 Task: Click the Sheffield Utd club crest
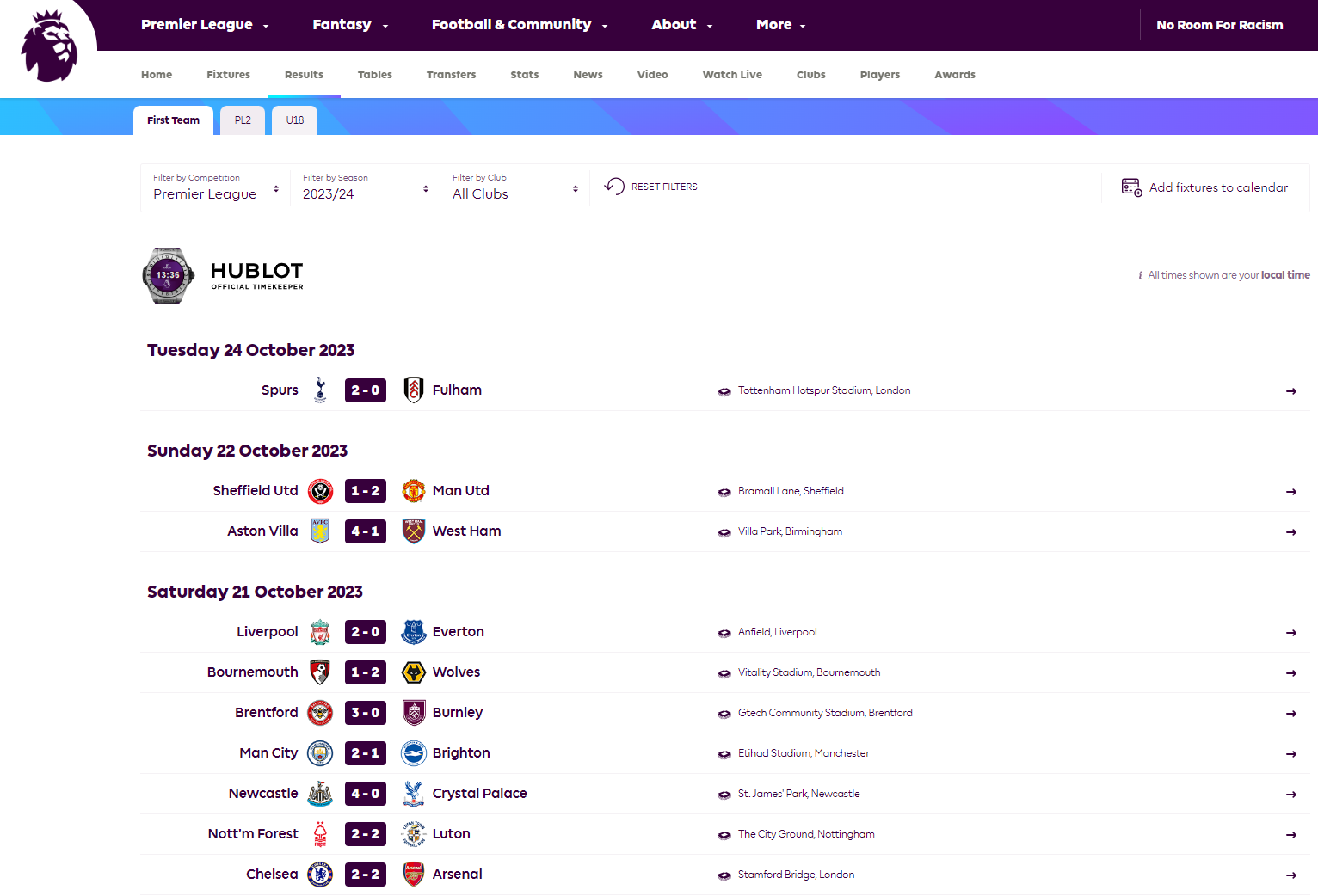click(x=320, y=491)
